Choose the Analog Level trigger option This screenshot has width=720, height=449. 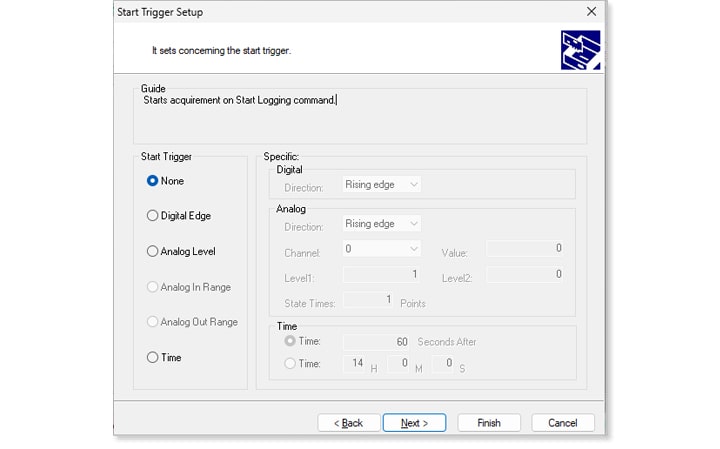point(181,252)
